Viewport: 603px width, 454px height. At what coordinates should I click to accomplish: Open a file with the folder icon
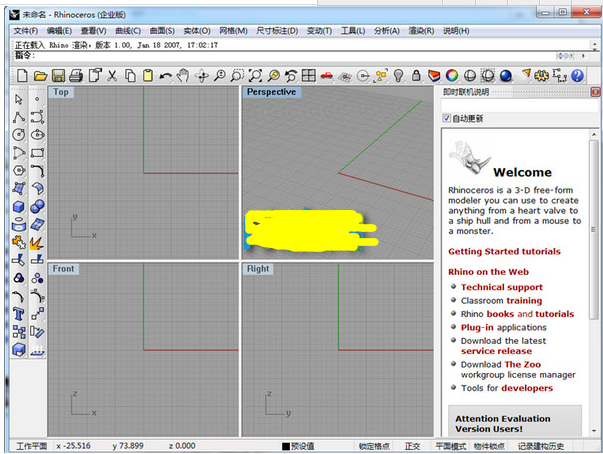click(x=40, y=75)
